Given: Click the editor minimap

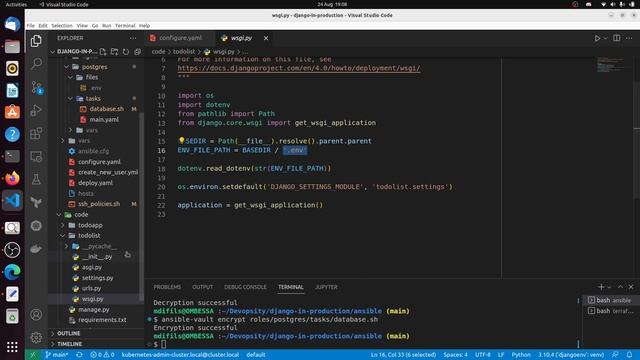Looking at the screenshot, I should 614,65.
